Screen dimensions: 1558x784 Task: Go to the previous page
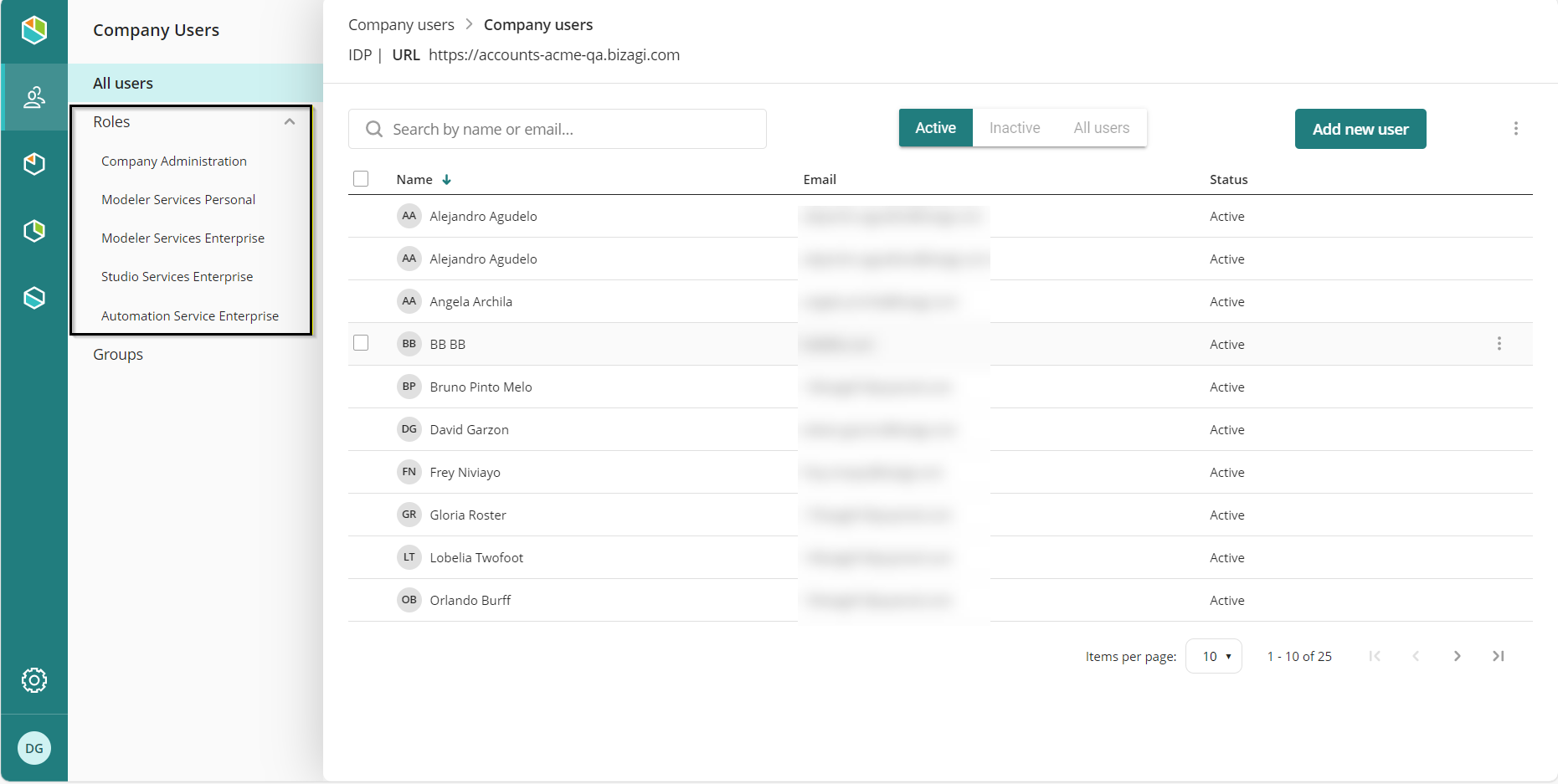pyautogui.click(x=1416, y=656)
